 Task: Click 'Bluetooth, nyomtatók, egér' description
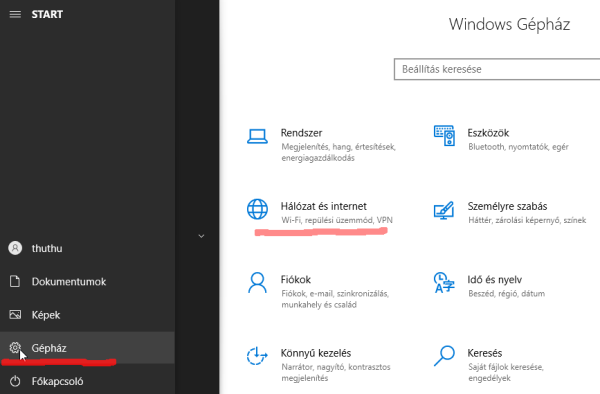(x=518, y=147)
